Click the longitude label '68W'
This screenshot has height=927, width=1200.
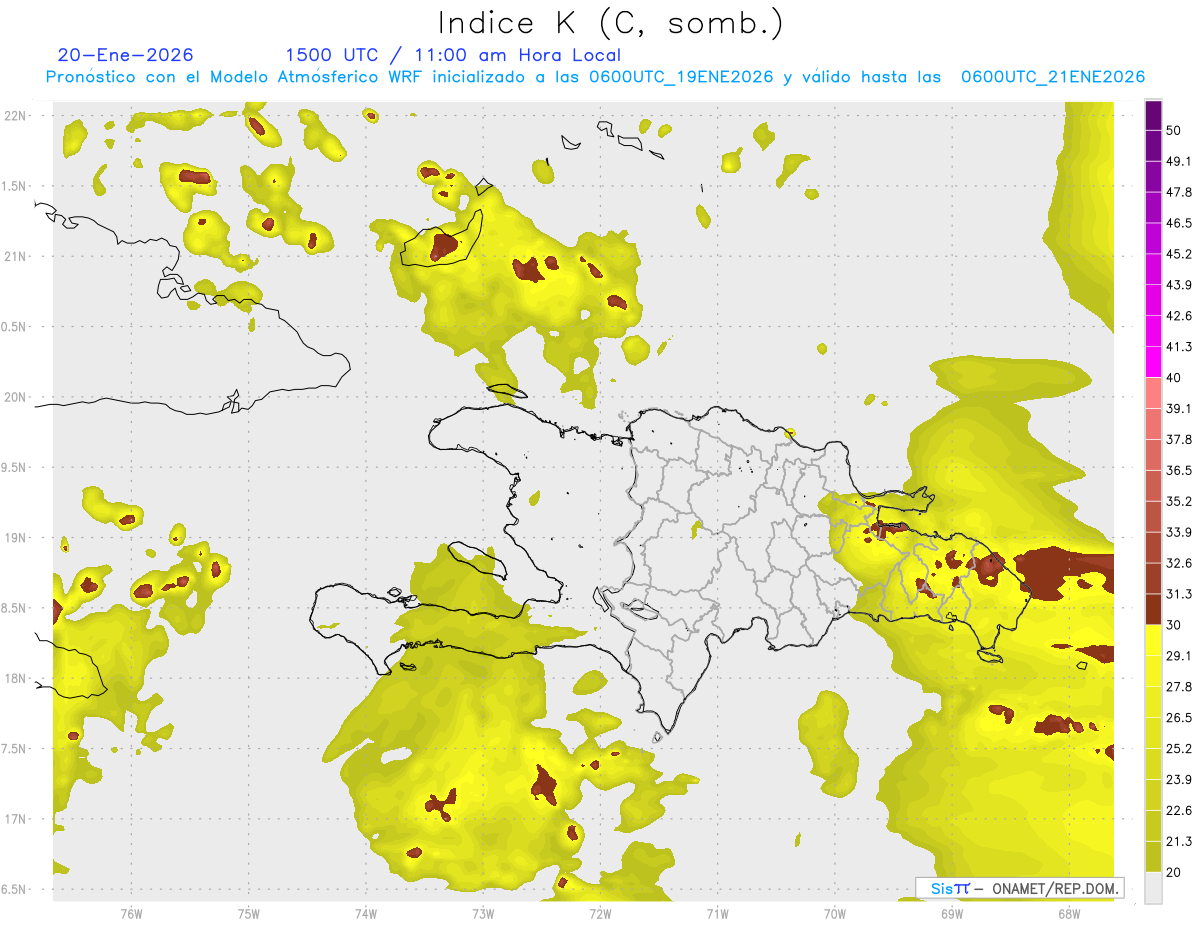tap(1068, 913)
